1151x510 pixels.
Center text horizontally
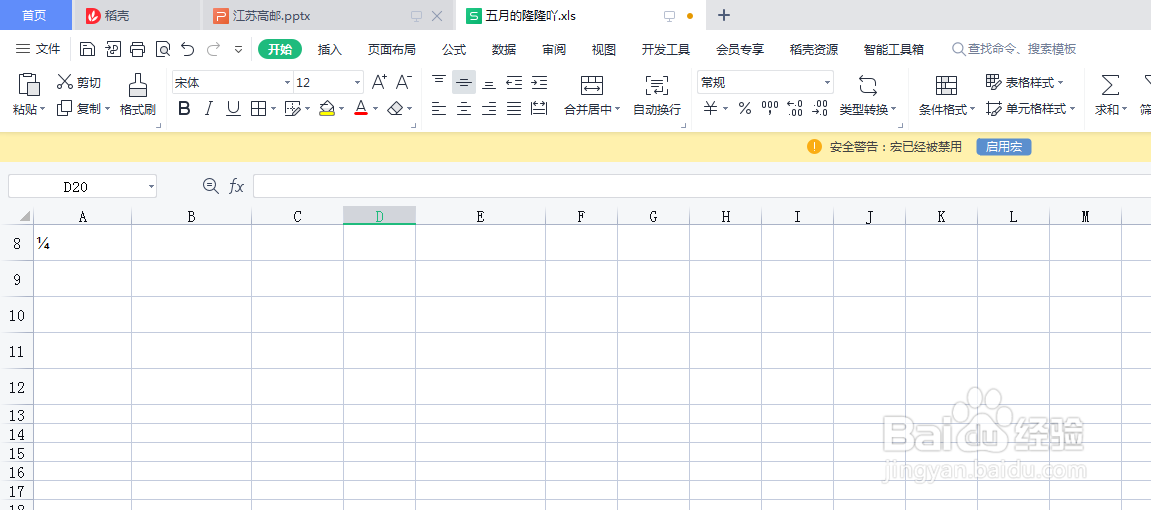tap(464, 109)
